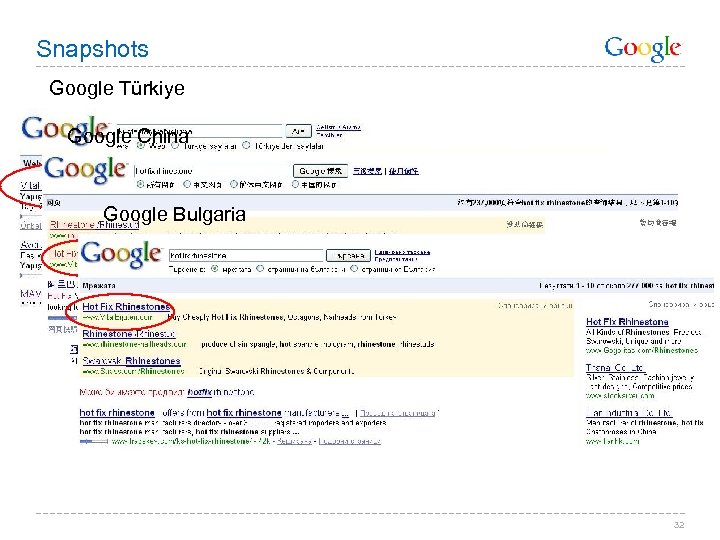720x540 pixels.
Task: Select fourth radio option under China search box
Action: (295, 184)
